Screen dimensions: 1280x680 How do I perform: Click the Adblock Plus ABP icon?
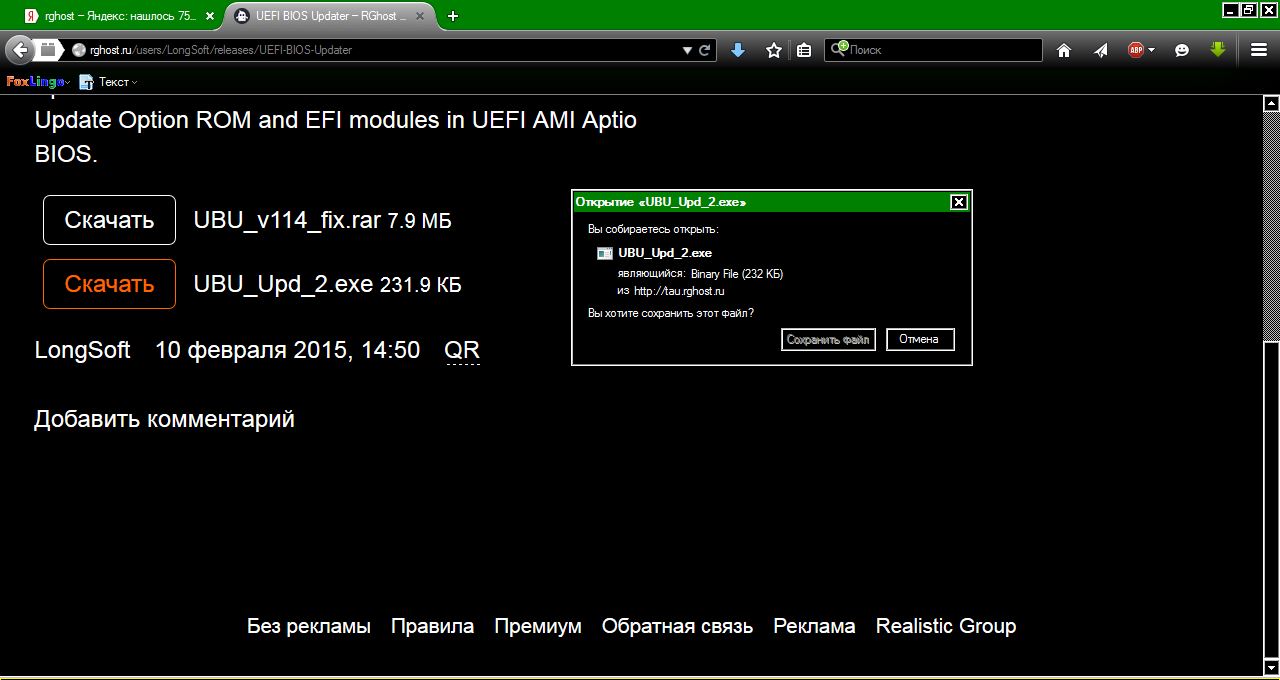1136,50
